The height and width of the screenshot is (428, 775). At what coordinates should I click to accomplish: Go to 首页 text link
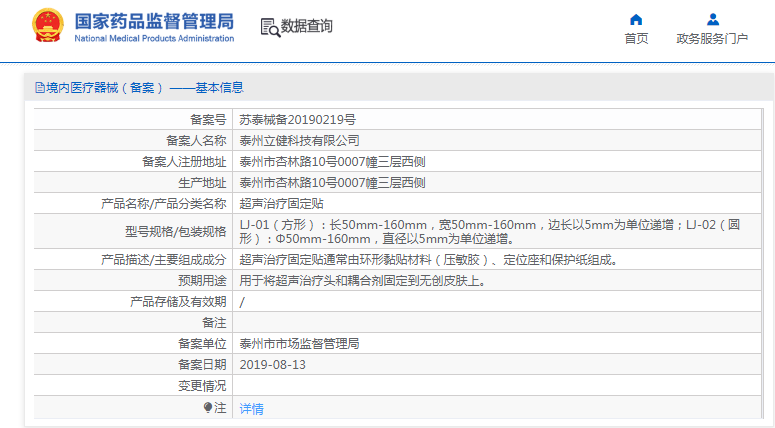(636, 39)
